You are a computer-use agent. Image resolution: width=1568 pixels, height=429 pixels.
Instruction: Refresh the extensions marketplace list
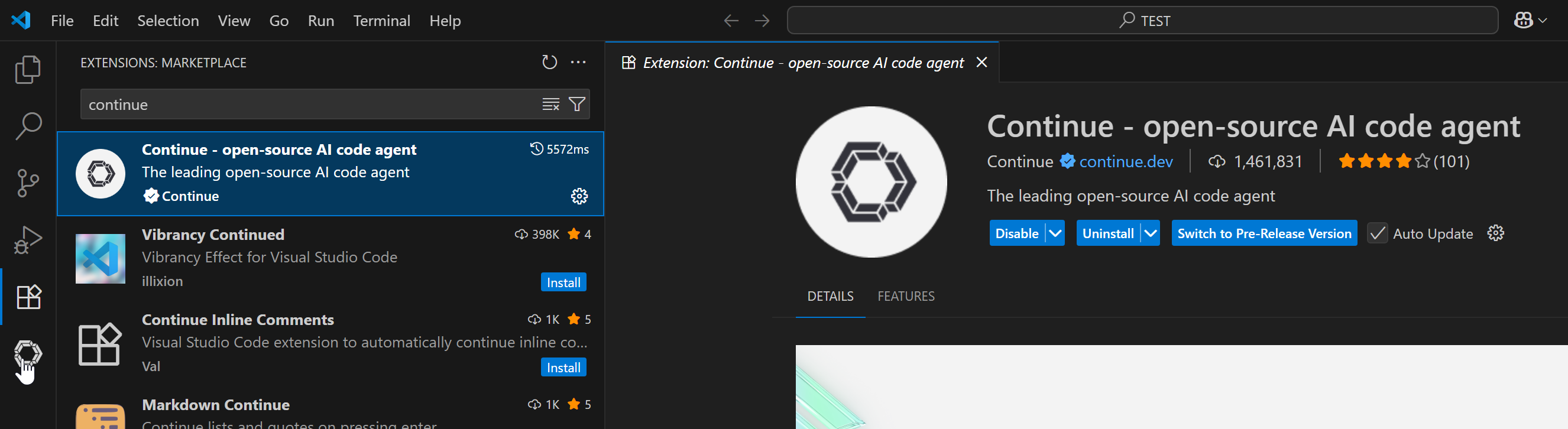pos(549,63)
